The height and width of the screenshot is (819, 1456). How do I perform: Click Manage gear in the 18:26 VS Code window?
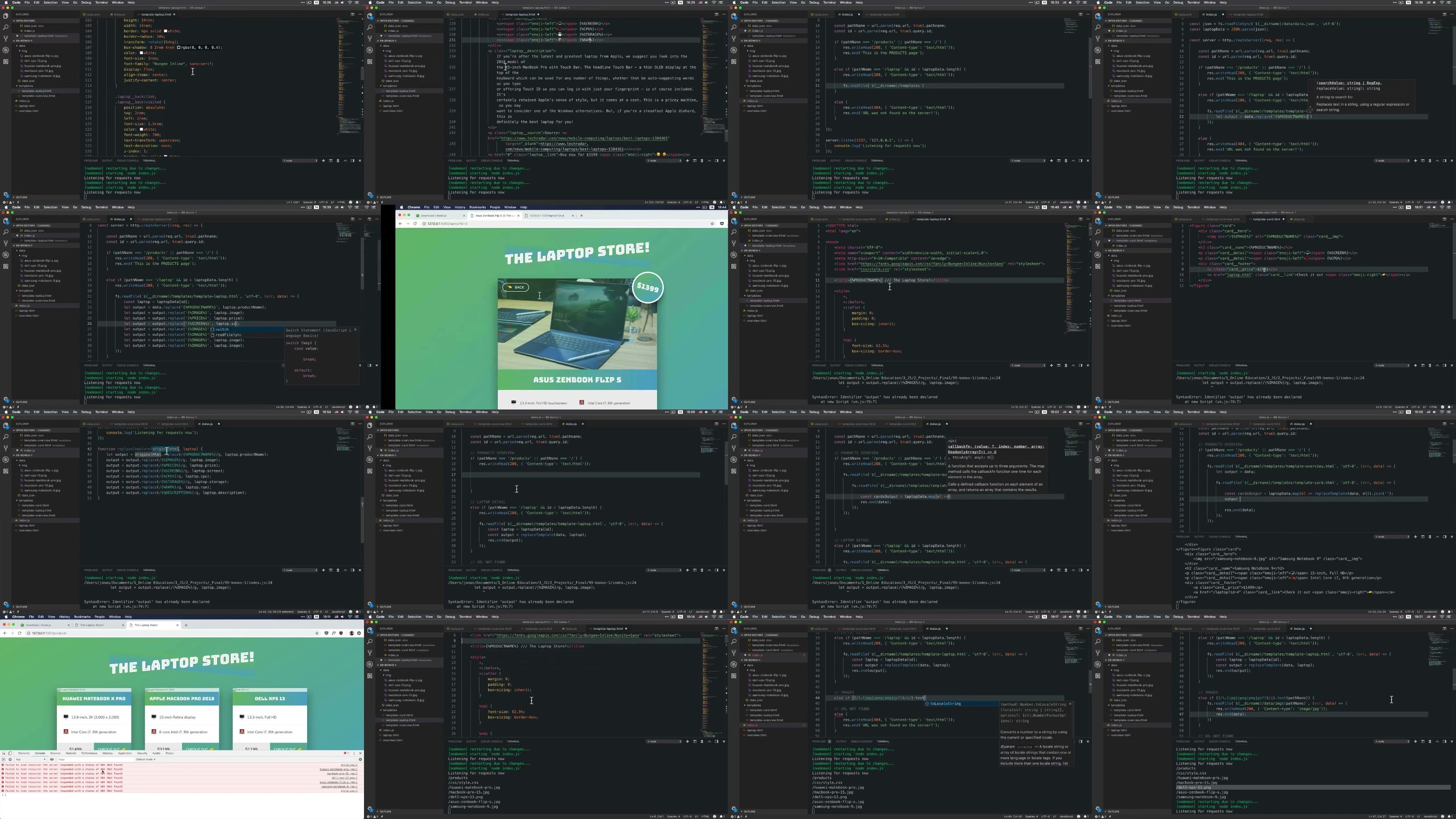pos(6,195)
